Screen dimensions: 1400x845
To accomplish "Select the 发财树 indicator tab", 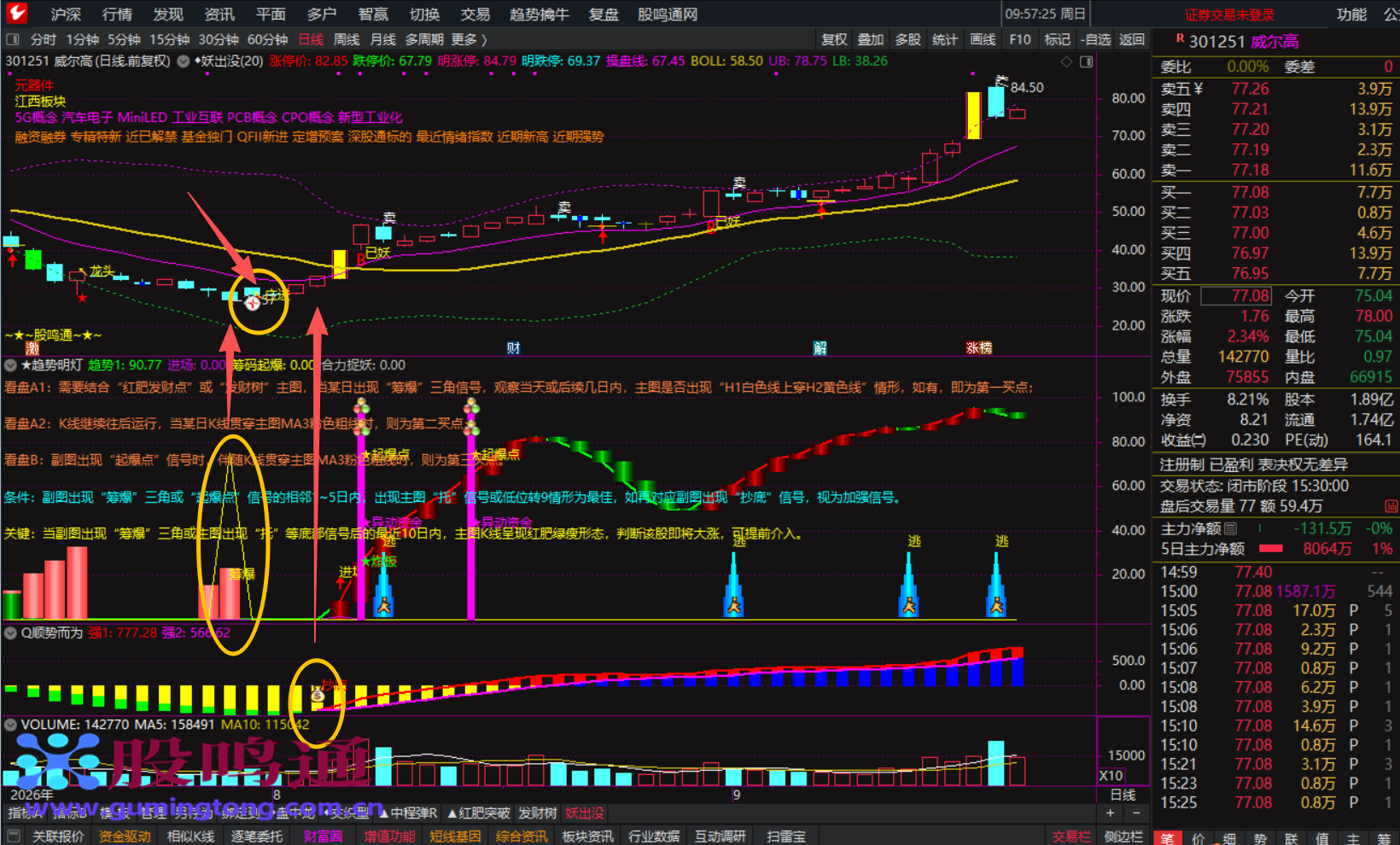I will click(538, 813).
